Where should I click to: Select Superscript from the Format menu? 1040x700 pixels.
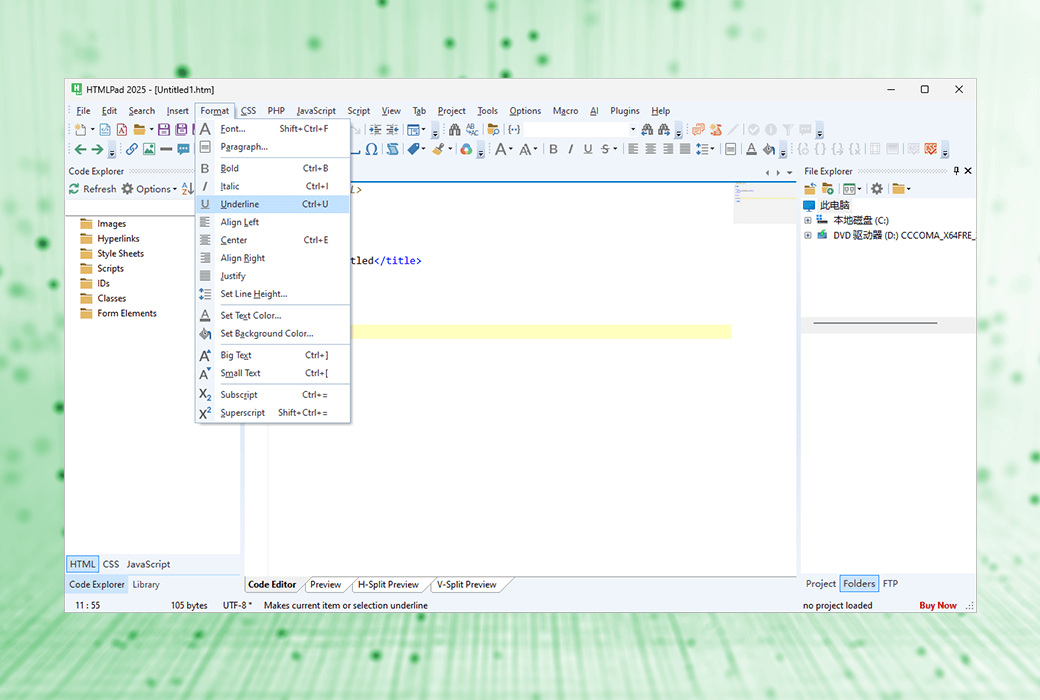click(273, 413)
